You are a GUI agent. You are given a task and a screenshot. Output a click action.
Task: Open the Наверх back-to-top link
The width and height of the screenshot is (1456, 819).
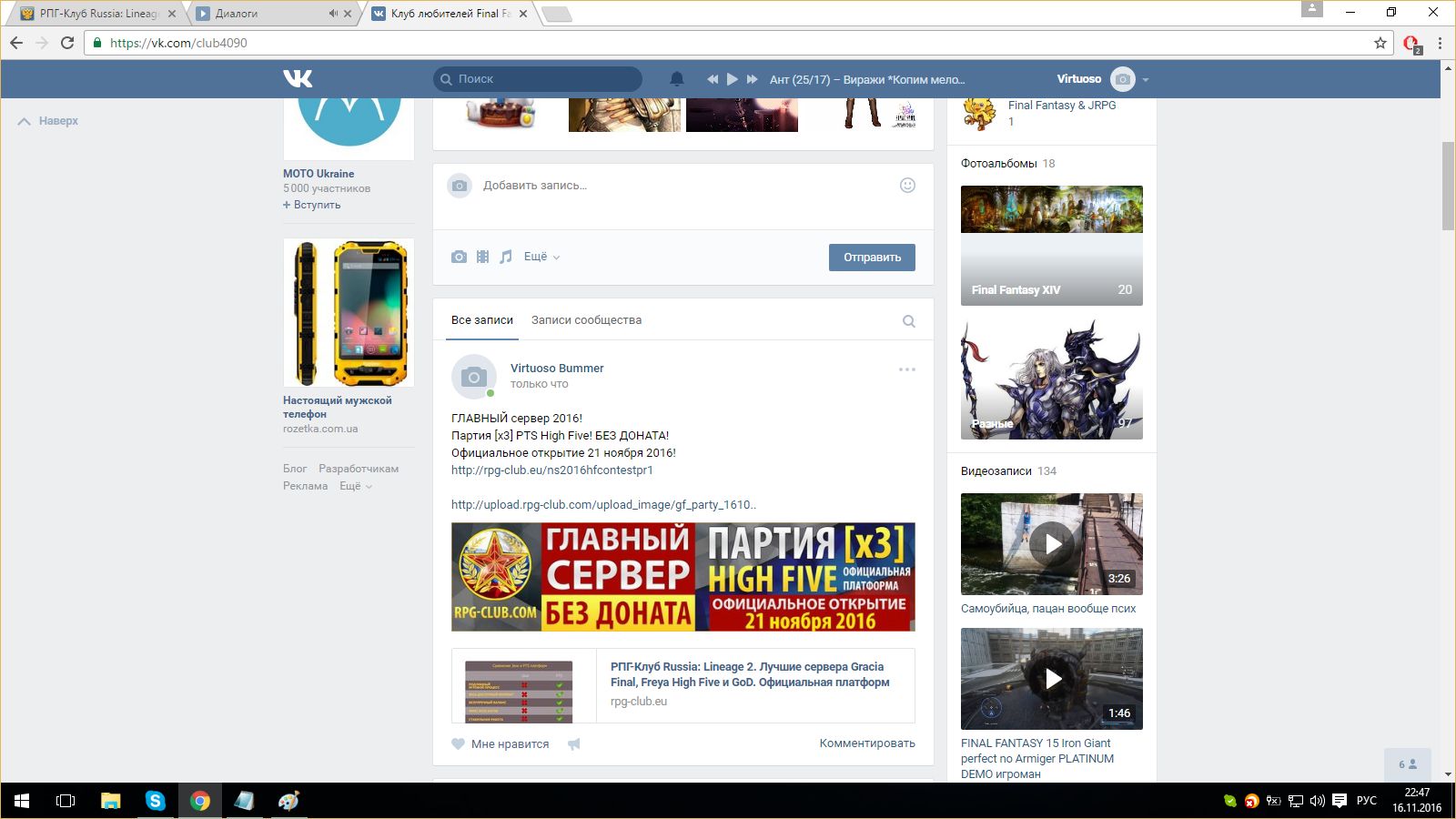click(48, 121)
